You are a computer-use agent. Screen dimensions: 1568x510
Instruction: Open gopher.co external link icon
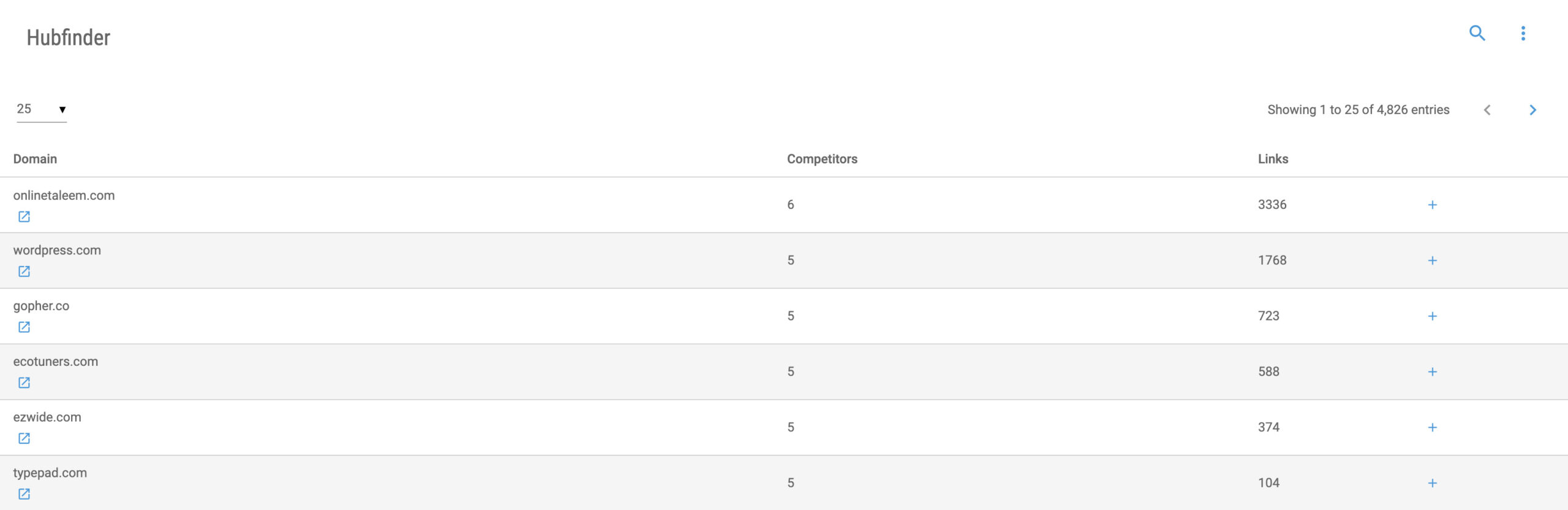coord(24,327)
